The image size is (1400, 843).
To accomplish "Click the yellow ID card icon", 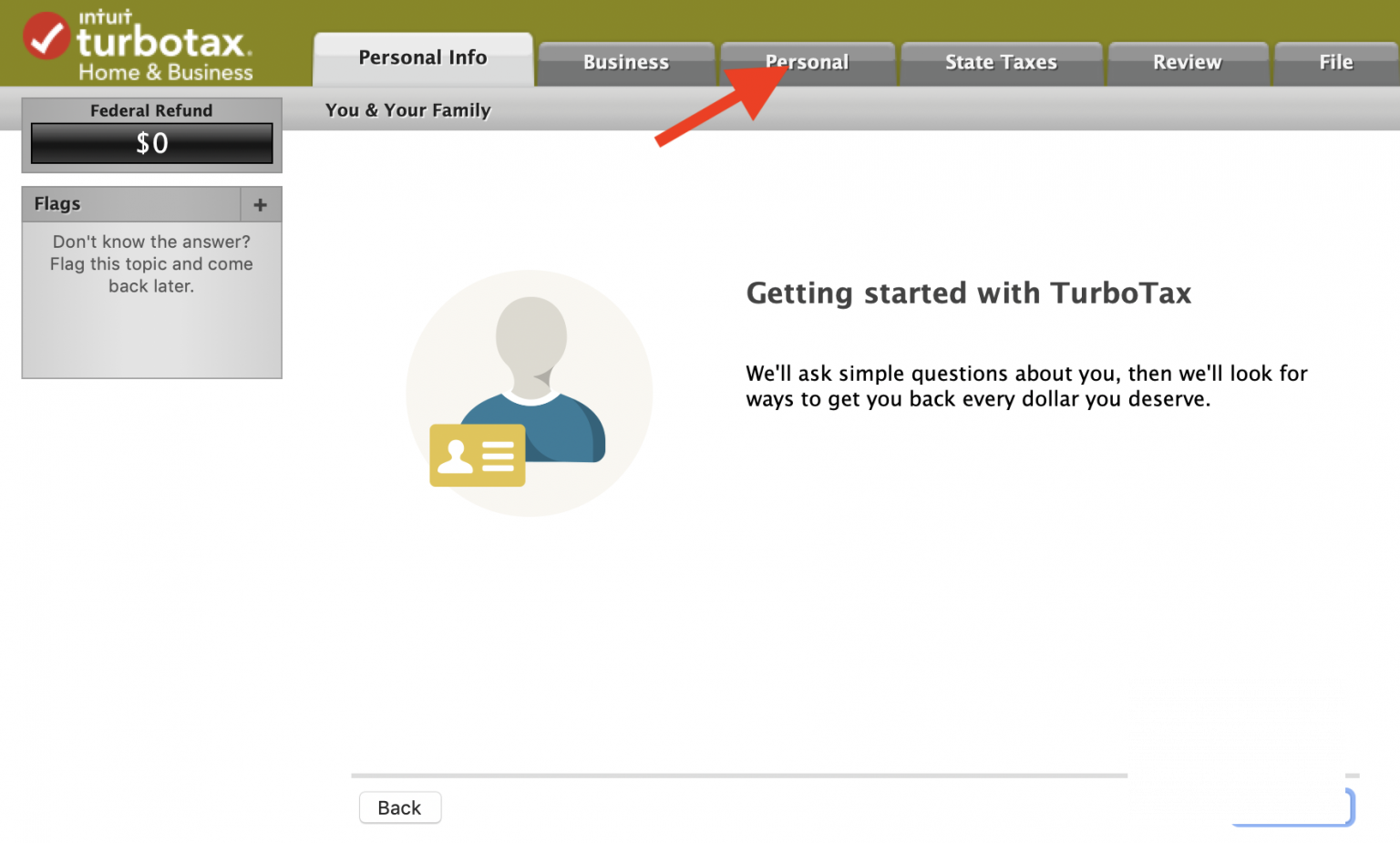I will (x=477, y=456).
